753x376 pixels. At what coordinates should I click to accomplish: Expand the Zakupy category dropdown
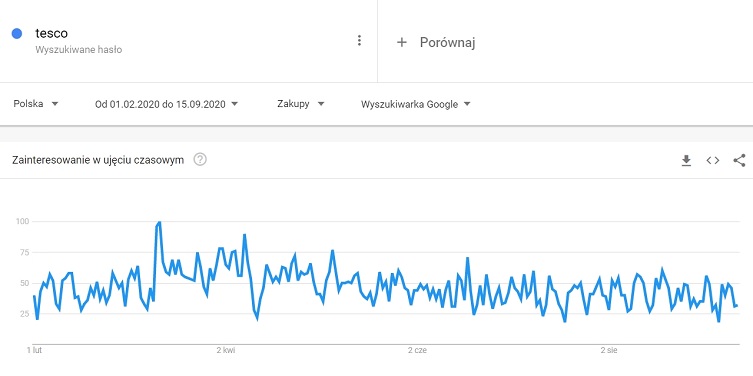(301, 104)
